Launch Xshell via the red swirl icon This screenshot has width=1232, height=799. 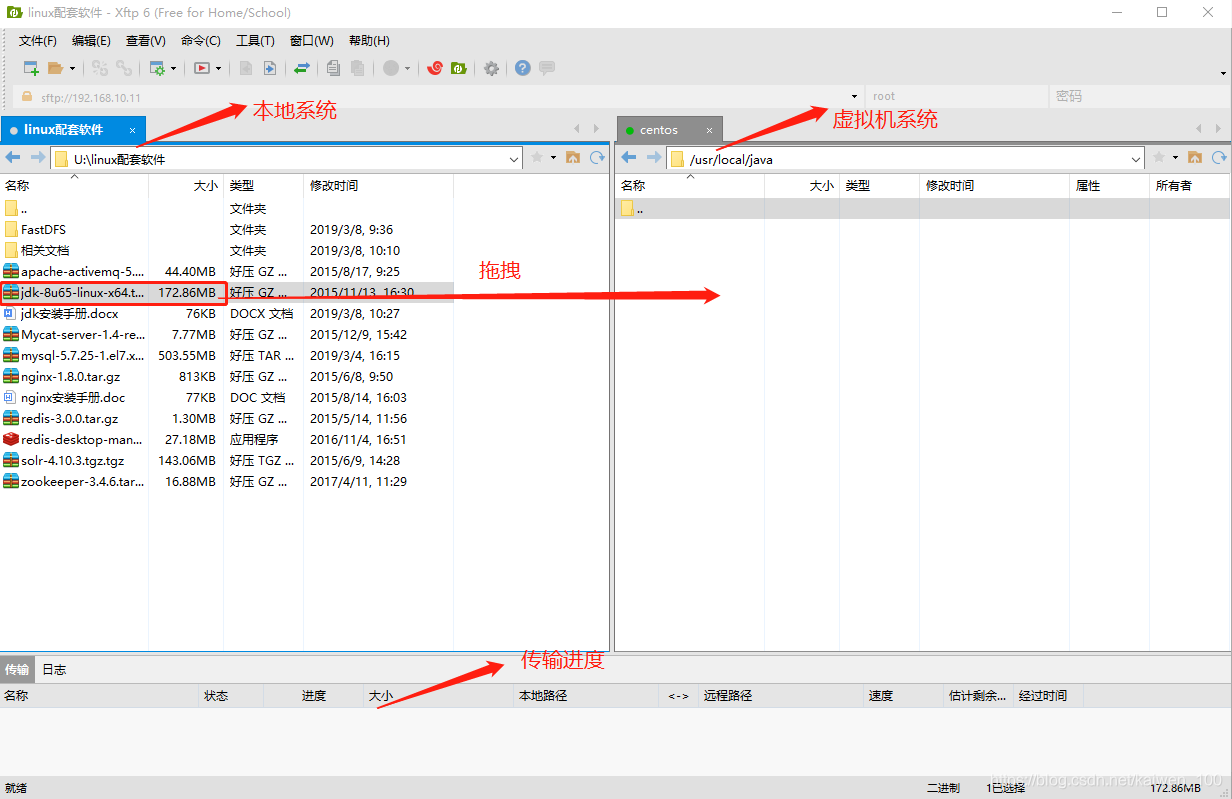(x=434, y=68)
